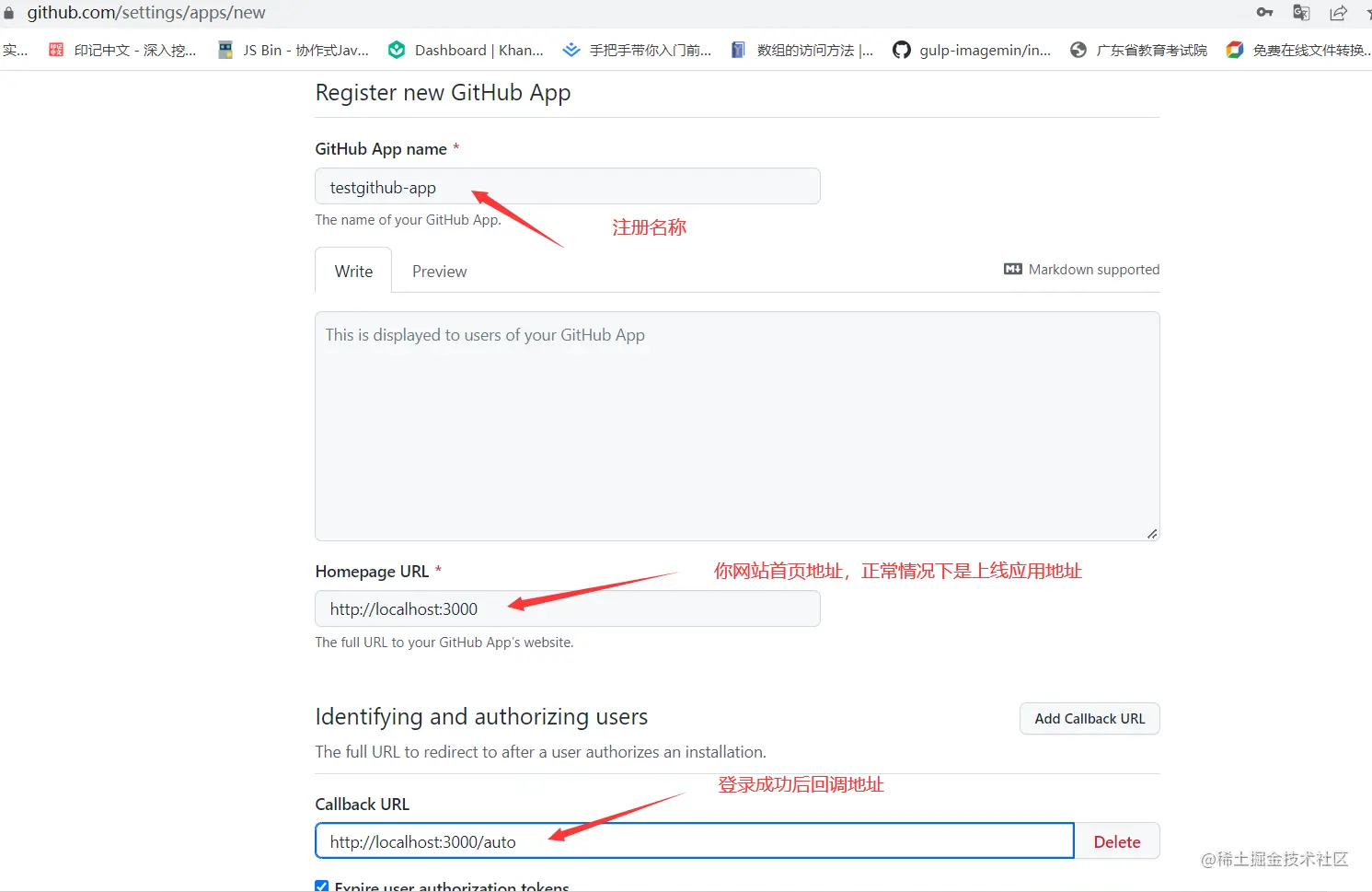Click the address bar URL github.com/settings/apps/new
This screenshot has width=1372, height=892.
point(146,13)
